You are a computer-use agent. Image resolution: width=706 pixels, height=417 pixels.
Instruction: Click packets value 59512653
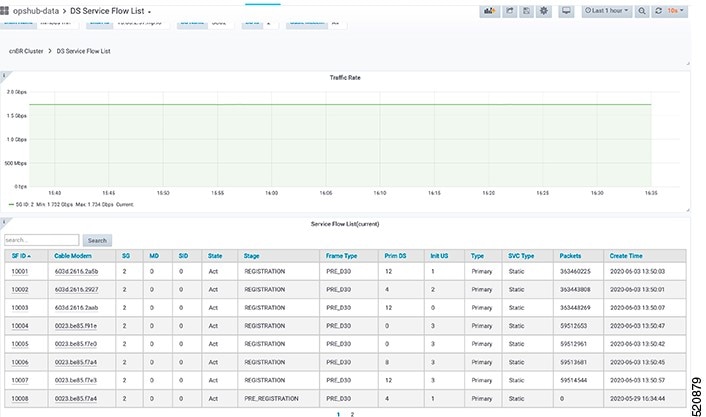click(574, 326)
